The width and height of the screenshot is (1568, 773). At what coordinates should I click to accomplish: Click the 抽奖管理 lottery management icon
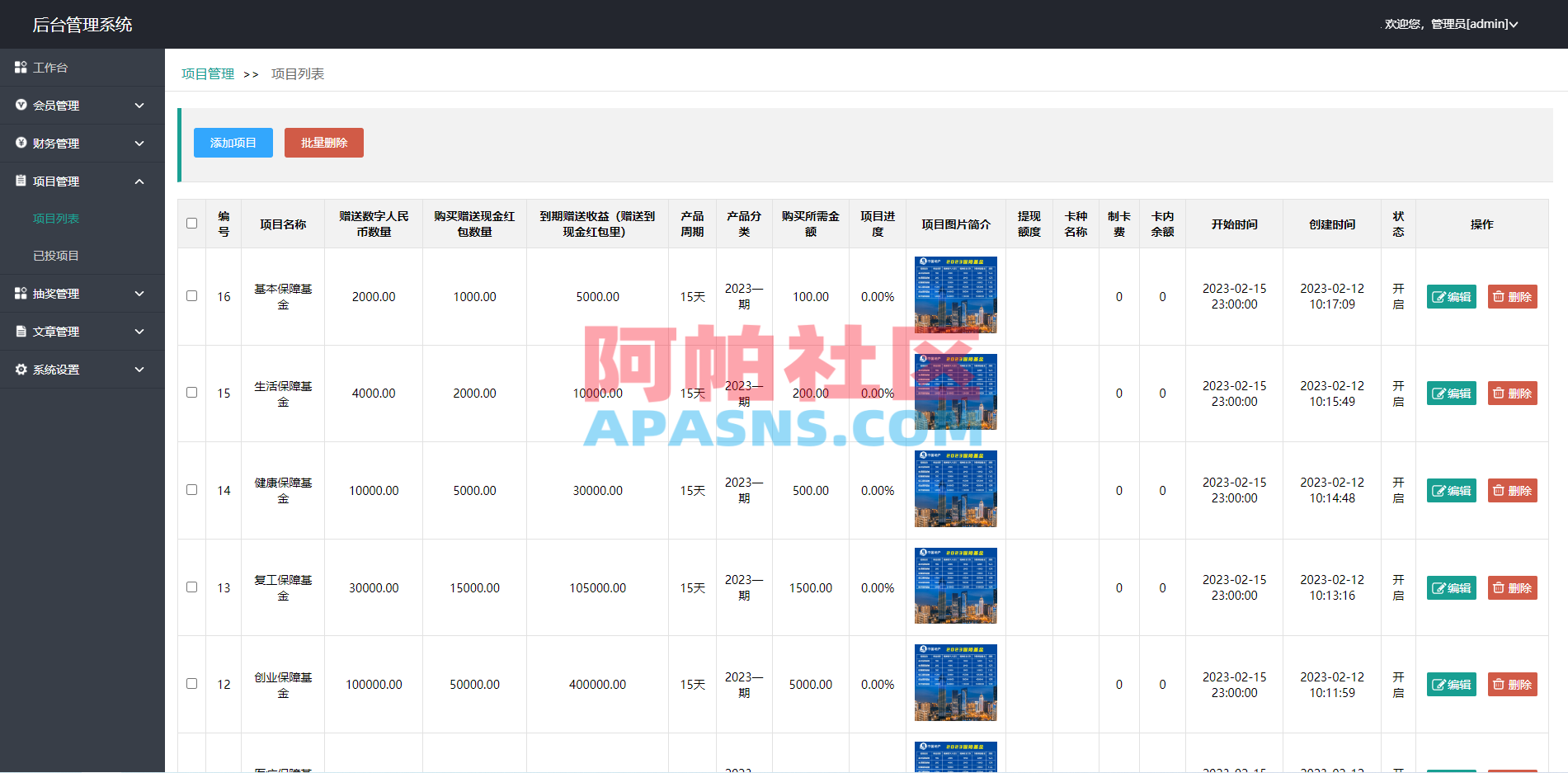click(21, 294)
